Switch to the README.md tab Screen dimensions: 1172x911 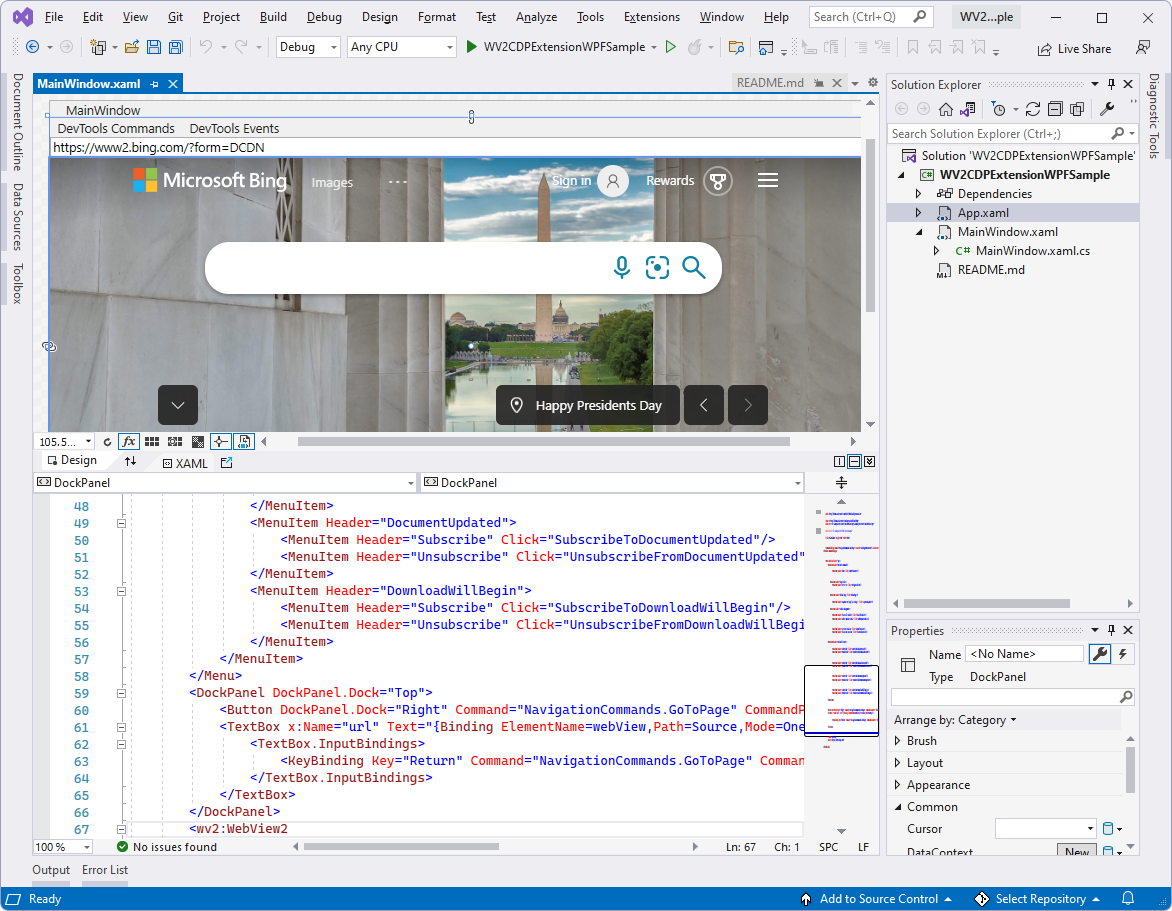coord(771,82)
